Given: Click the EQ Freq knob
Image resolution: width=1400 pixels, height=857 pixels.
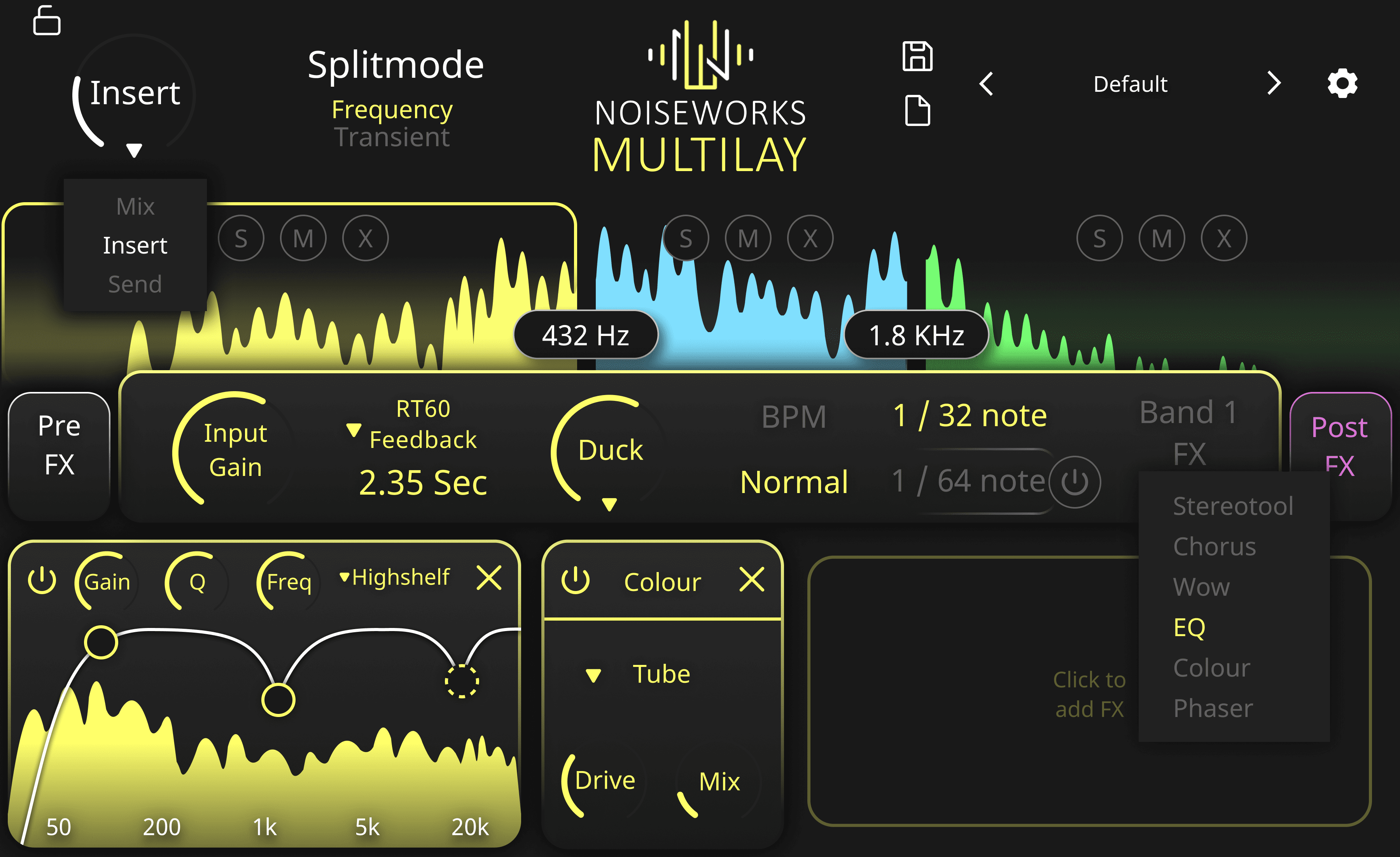Looking at the screenshot, I should [x=289, y=582].
